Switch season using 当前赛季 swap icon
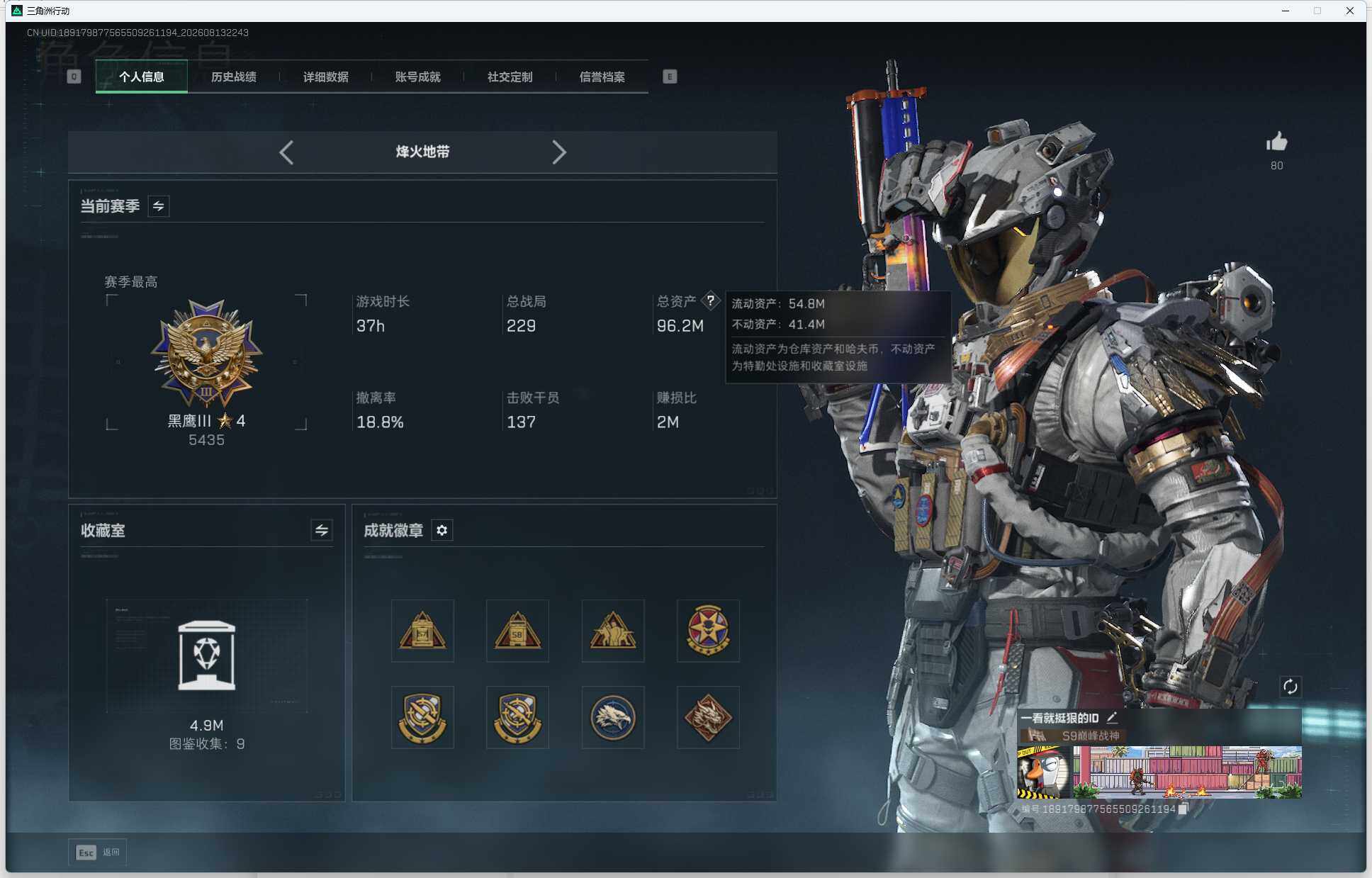 pyautogui.click(x=159, y=206)
